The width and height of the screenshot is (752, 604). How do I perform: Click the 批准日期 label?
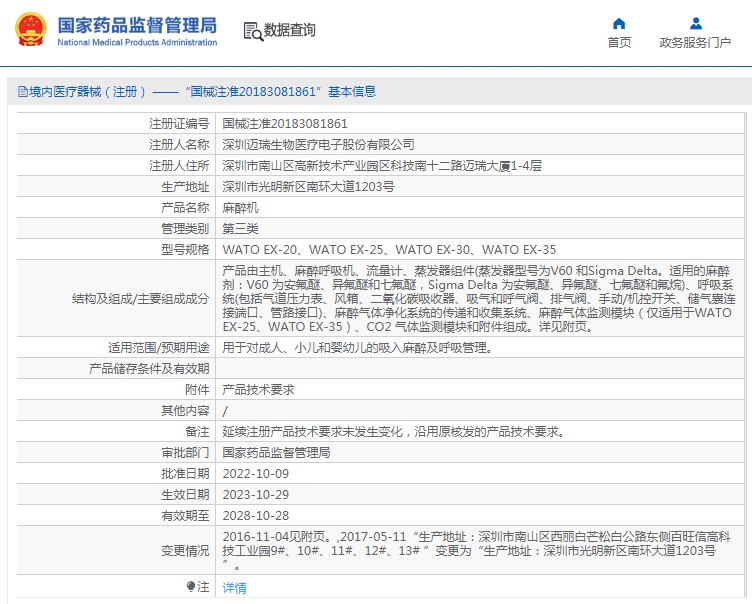(185, 474)
